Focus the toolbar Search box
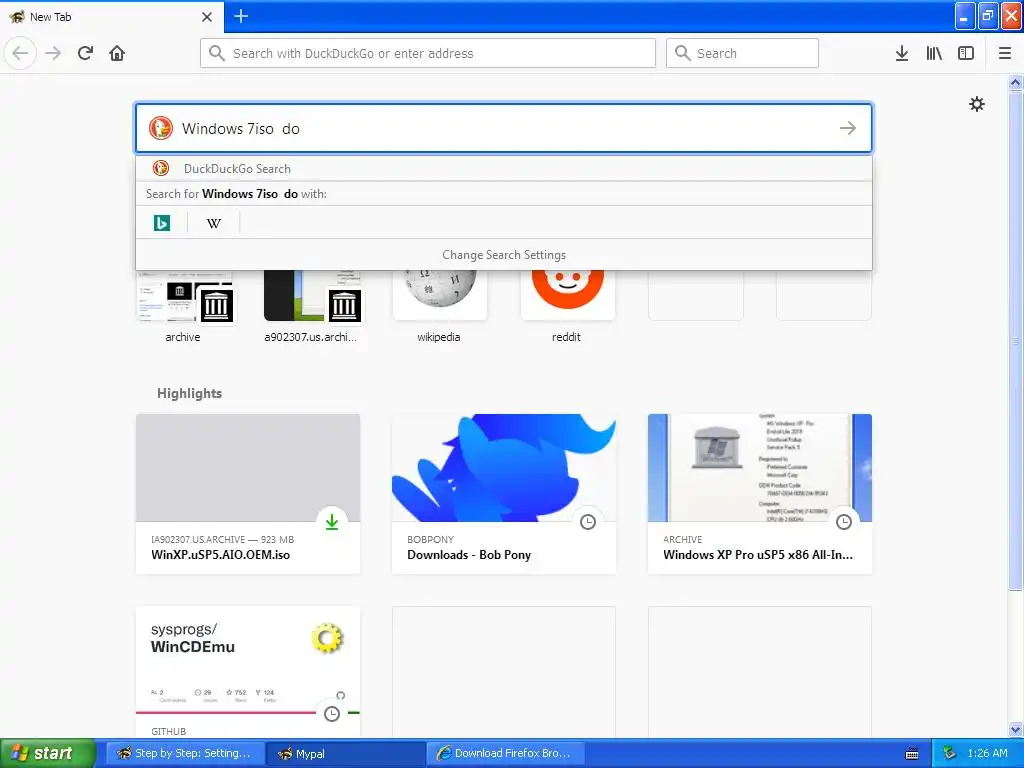Viewport: 1024px width, 768px height. tap(742, 53)
